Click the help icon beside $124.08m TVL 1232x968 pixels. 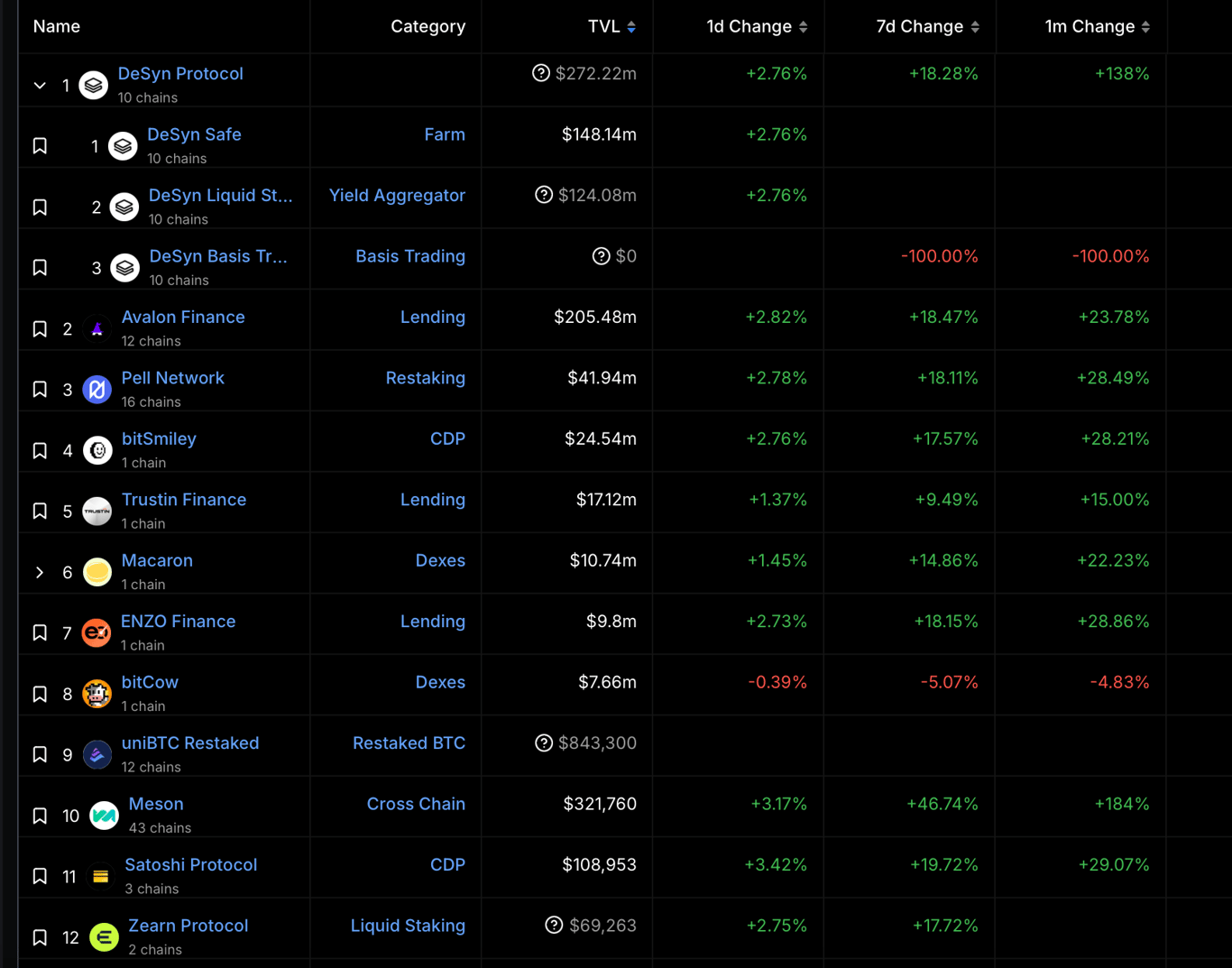[544, 195]
